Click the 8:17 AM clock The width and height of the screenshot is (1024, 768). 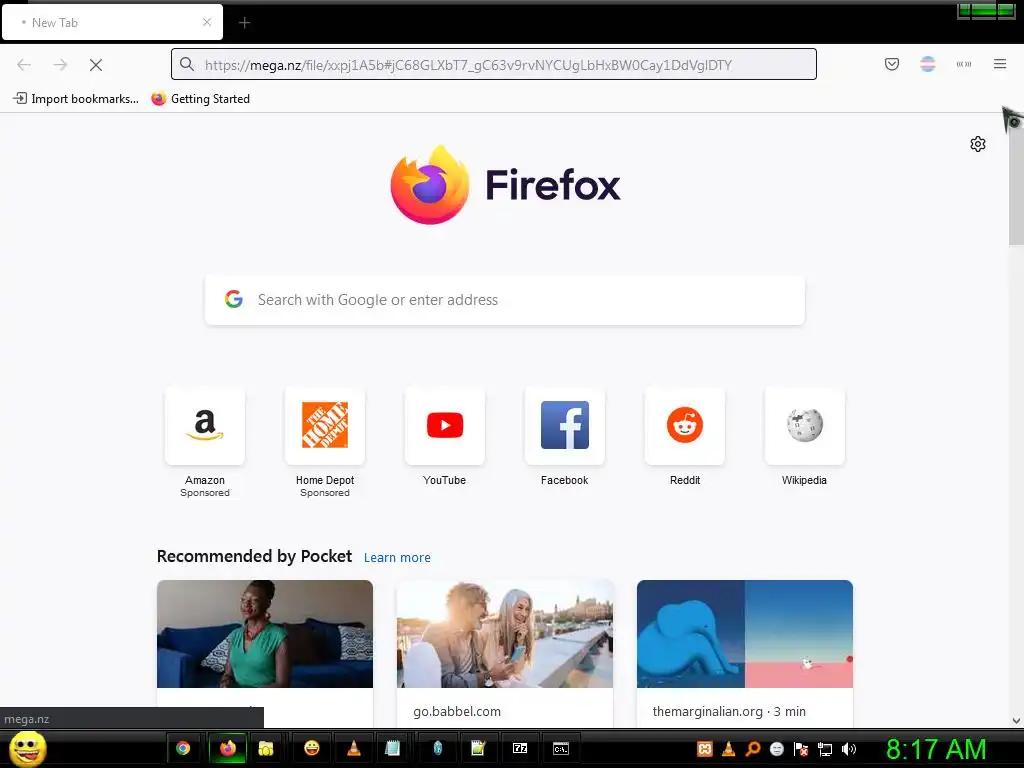(936, 749)
